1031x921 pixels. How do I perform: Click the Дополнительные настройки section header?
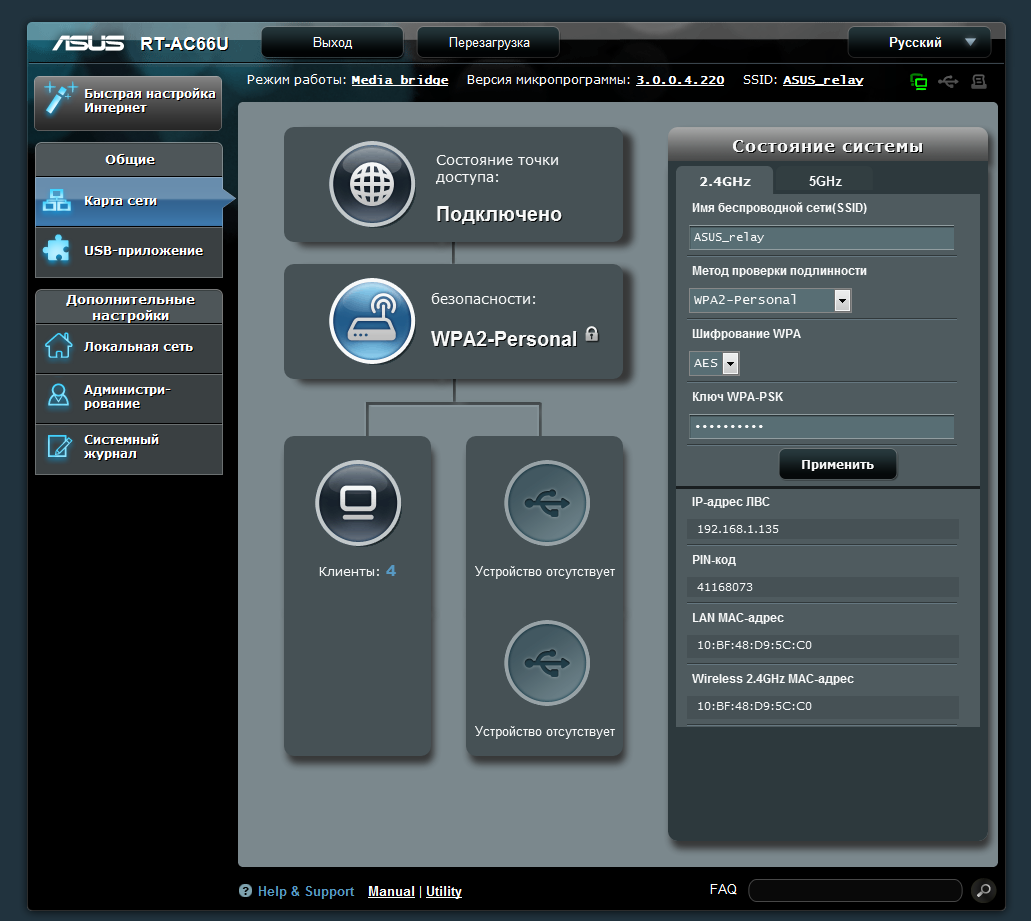[x=130, y=307]
